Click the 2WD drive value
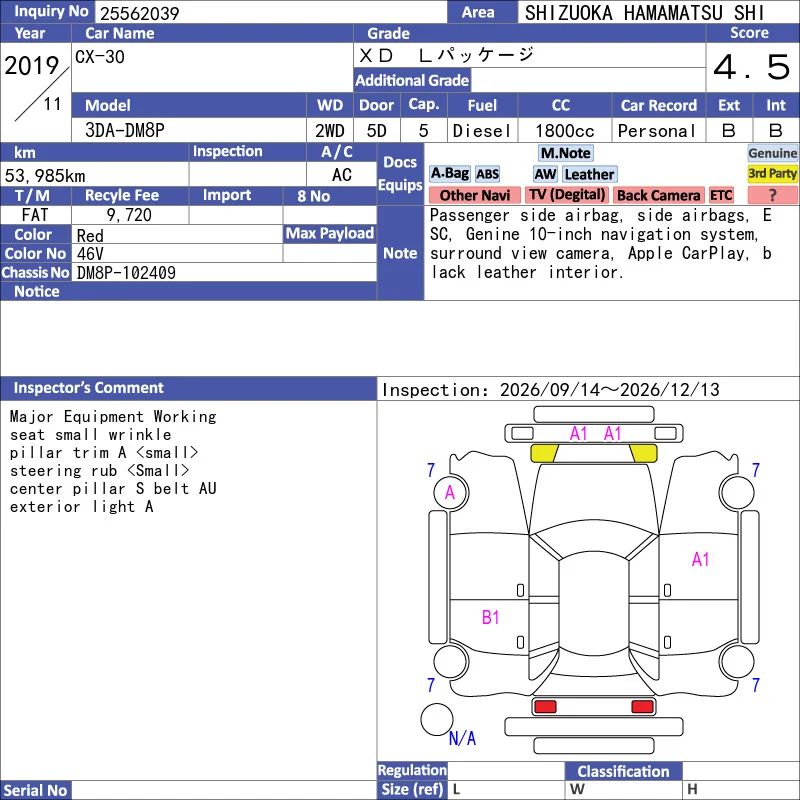Image resolution: width=800 pixels, height=800 pixels. click(x=330, y=131)
